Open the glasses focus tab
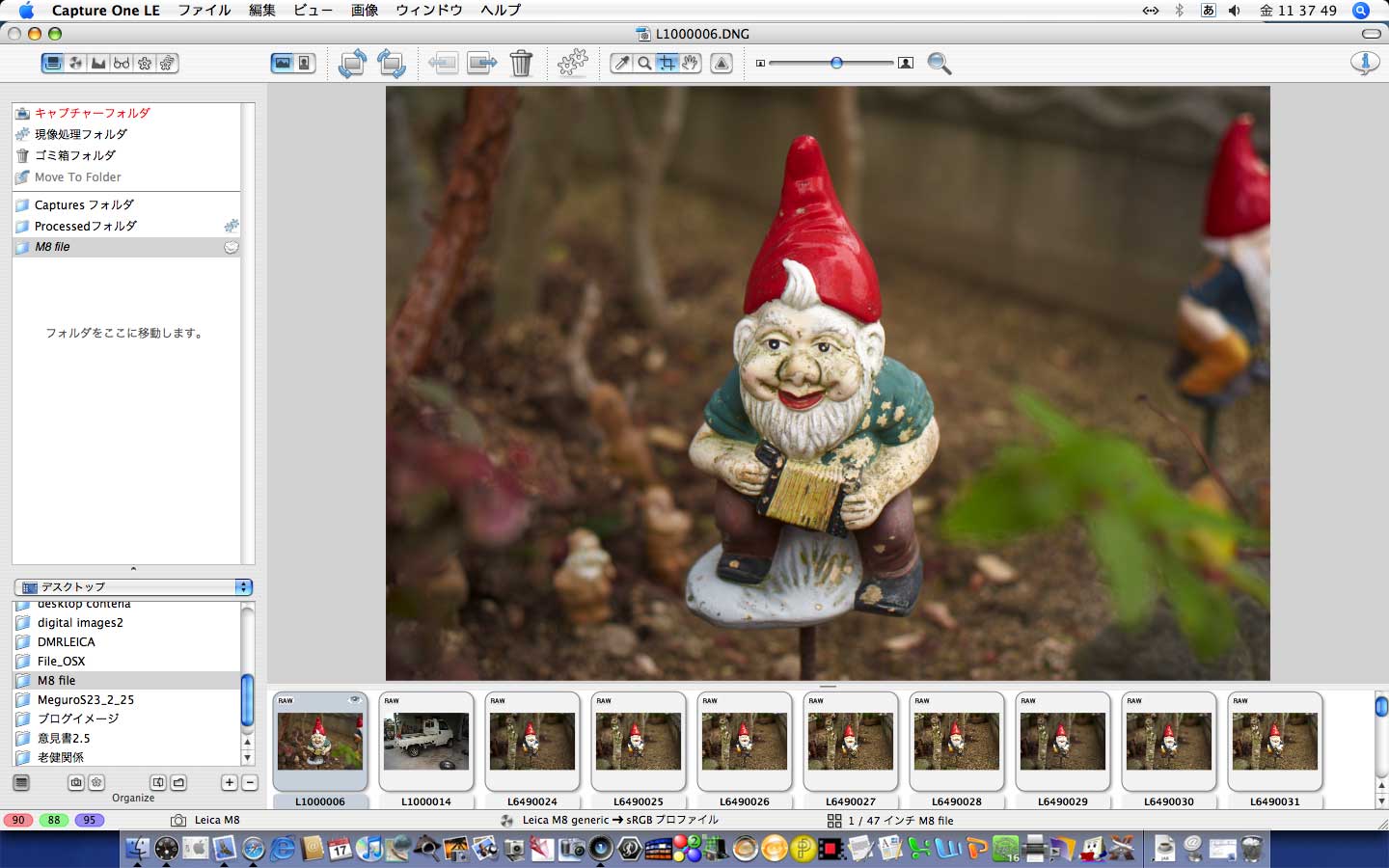This screenshot has height=868, width=1389. (x=122, y=63)
